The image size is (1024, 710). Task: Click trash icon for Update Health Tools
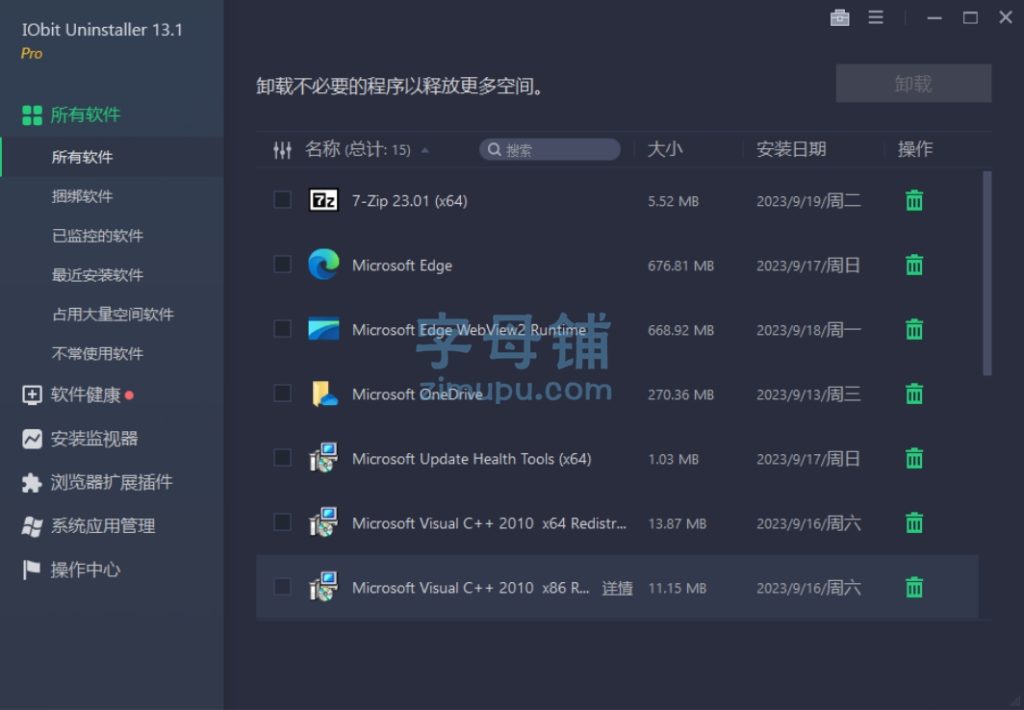click(914, 459)
